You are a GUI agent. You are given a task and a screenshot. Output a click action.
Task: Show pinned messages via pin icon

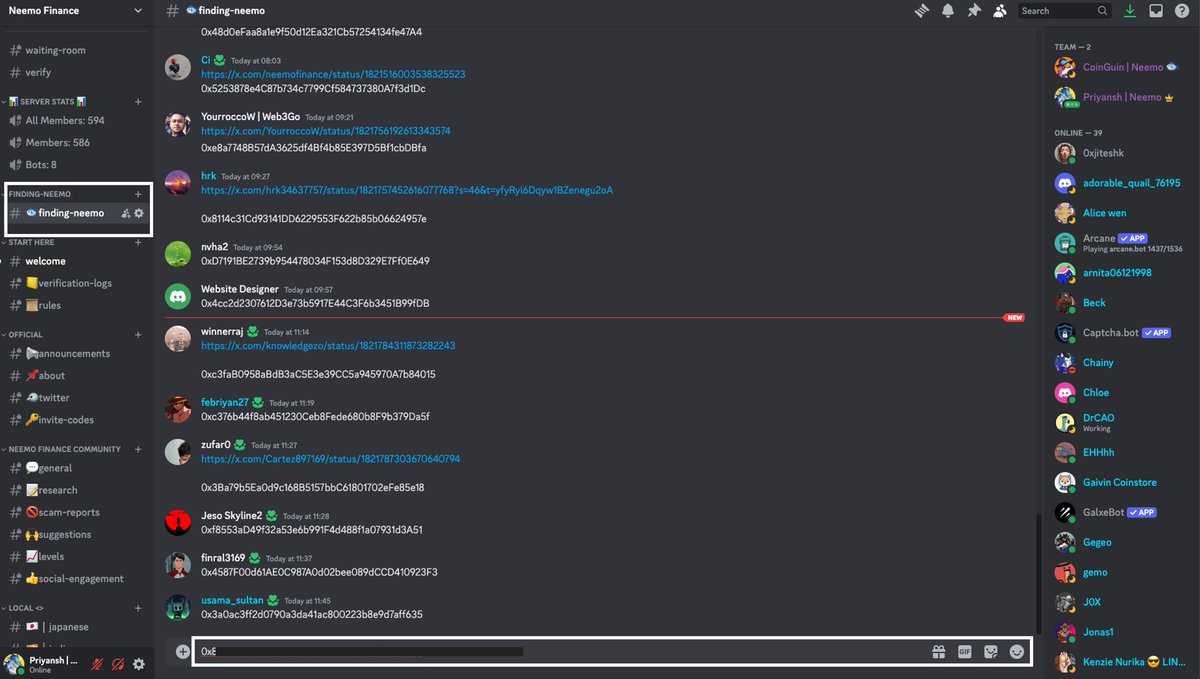[x=974, y=11]
